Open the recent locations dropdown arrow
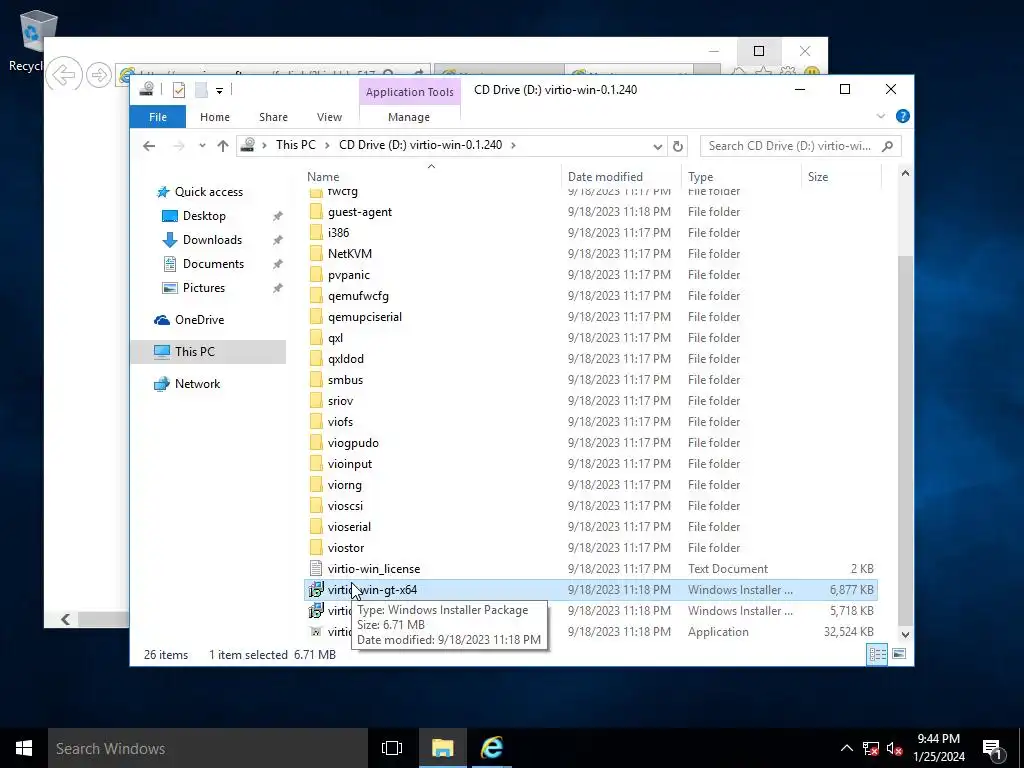Viewport: 1024px width, 768px height. [x=202, y=146]
